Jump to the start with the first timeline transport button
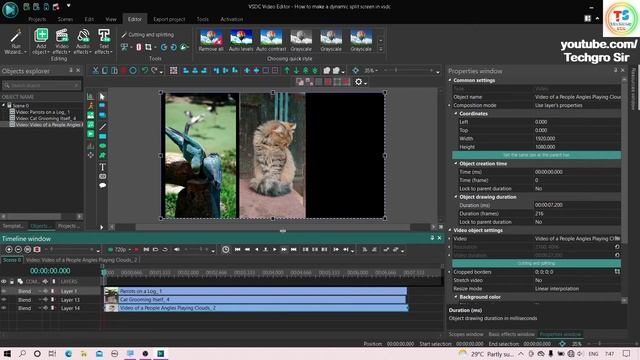Screen dimensions: 640x360 click(x=238, y=249)
